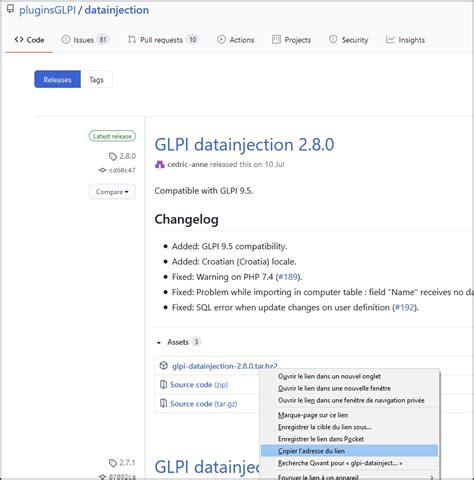Image resolution: width=474 pixels, height=480 pixels.
Task: Click the Insights tab graph icon
Action: coord(390,39)
